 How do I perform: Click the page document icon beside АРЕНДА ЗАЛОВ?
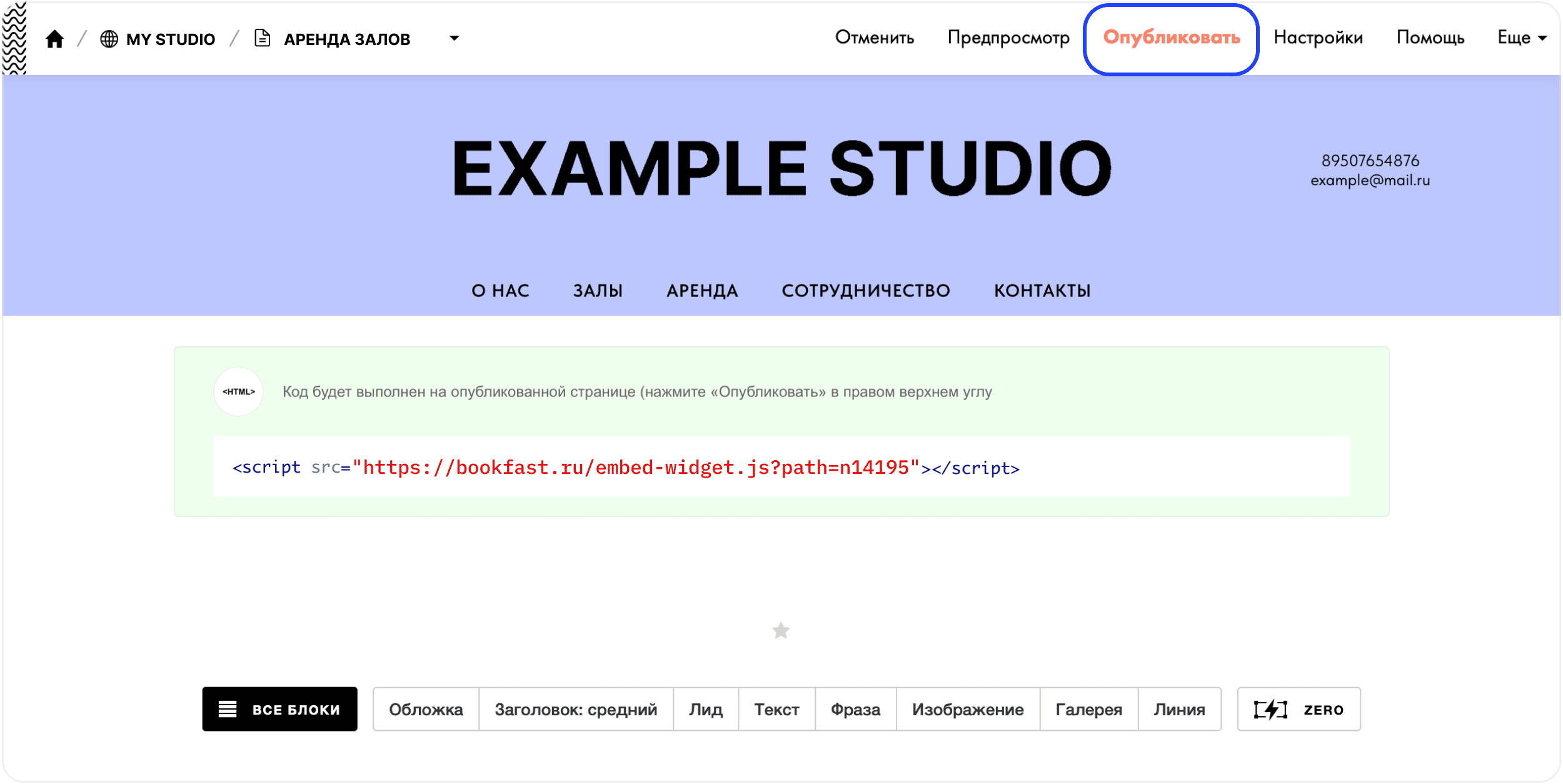click(x=263, y=38)
